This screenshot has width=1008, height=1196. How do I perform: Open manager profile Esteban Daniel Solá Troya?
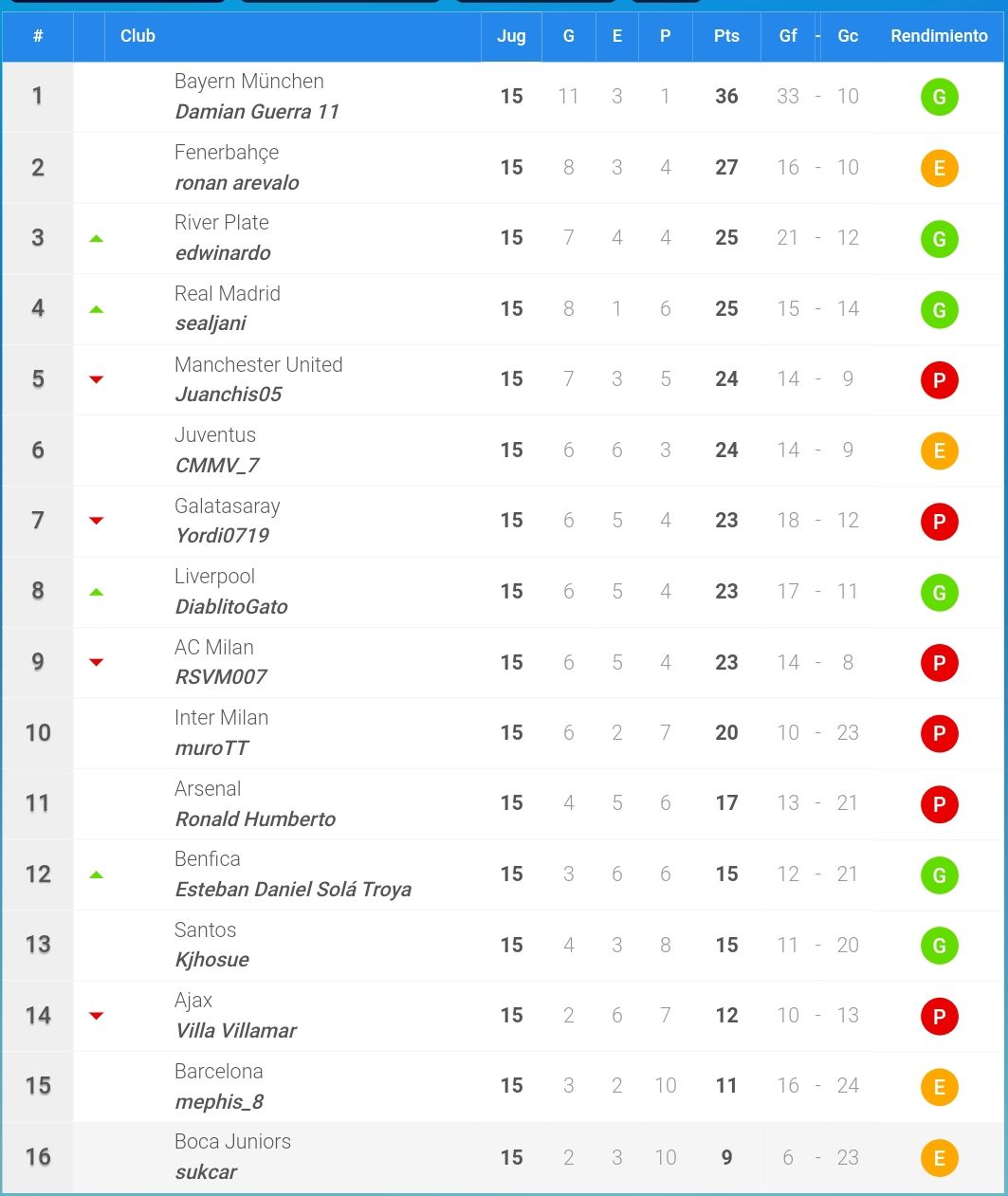[293, 890]
